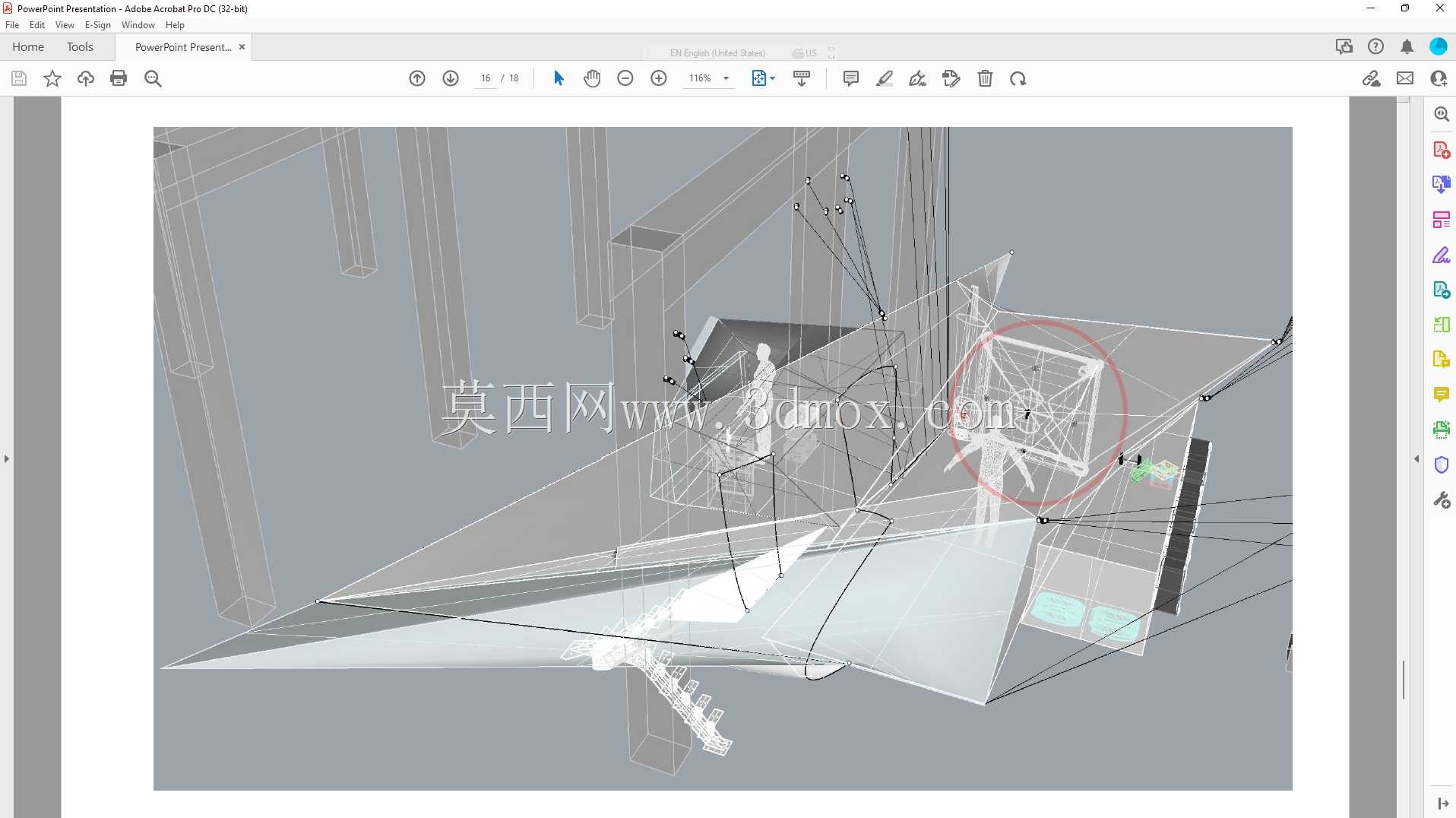Zoom in with the plus button
The height and width of the screenshot is (818, 1456).
point(659,78)
